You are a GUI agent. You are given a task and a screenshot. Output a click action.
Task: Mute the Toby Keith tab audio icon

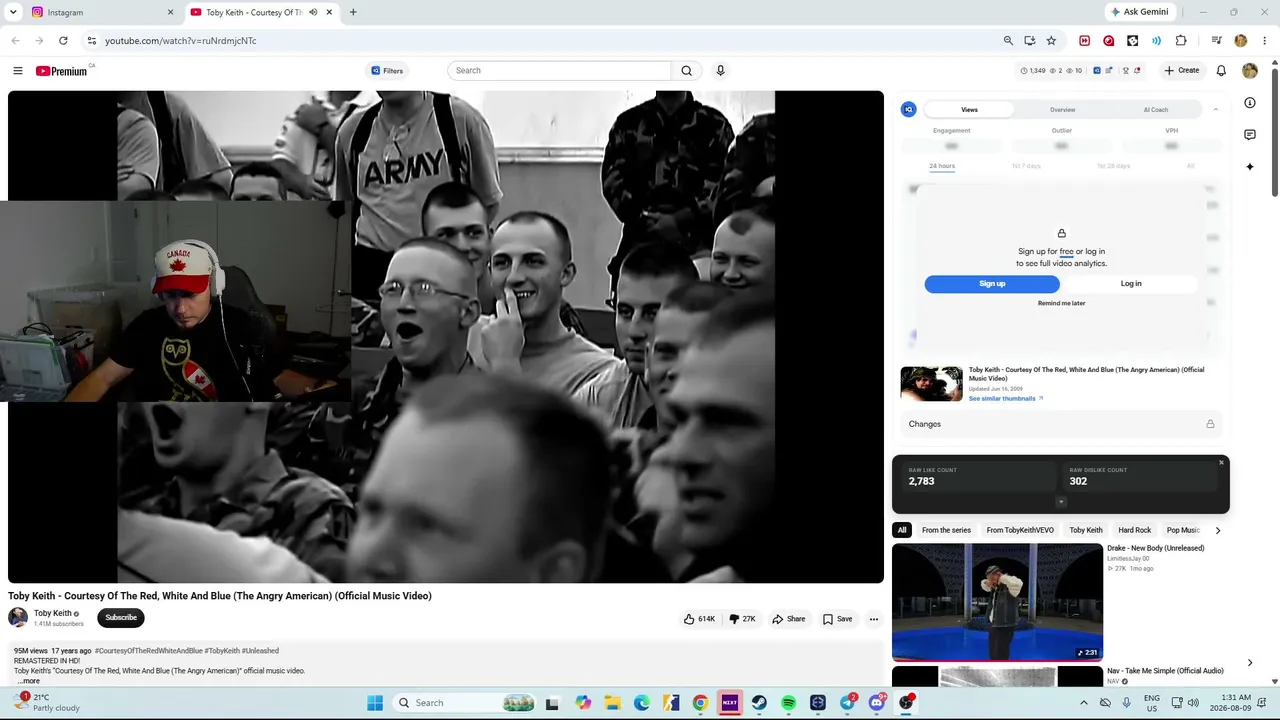pos(313,12)
